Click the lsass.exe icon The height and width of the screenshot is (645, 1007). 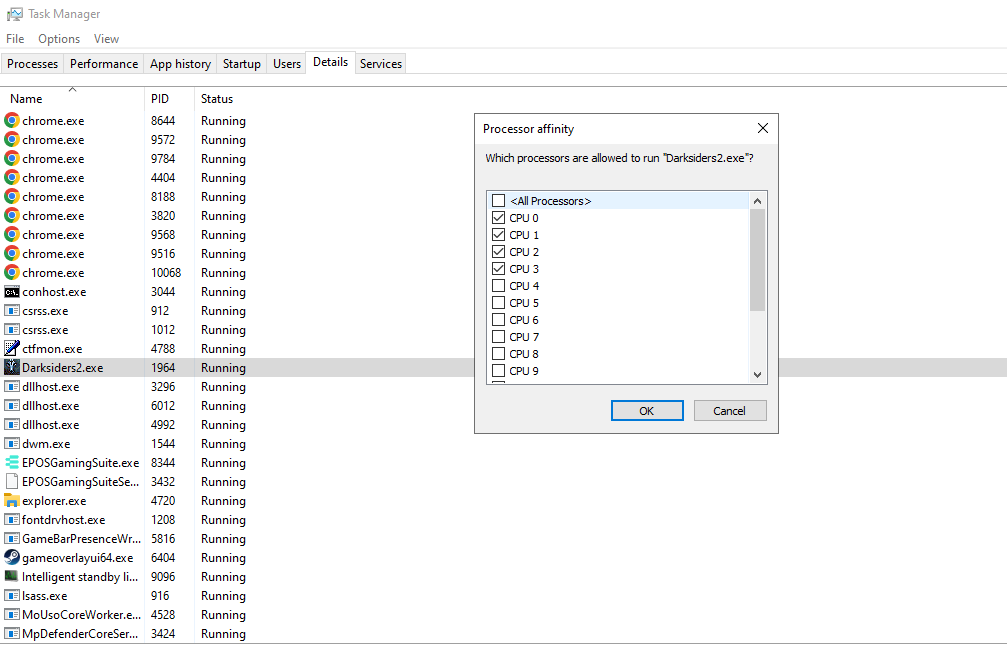click(x=12, y=596)
